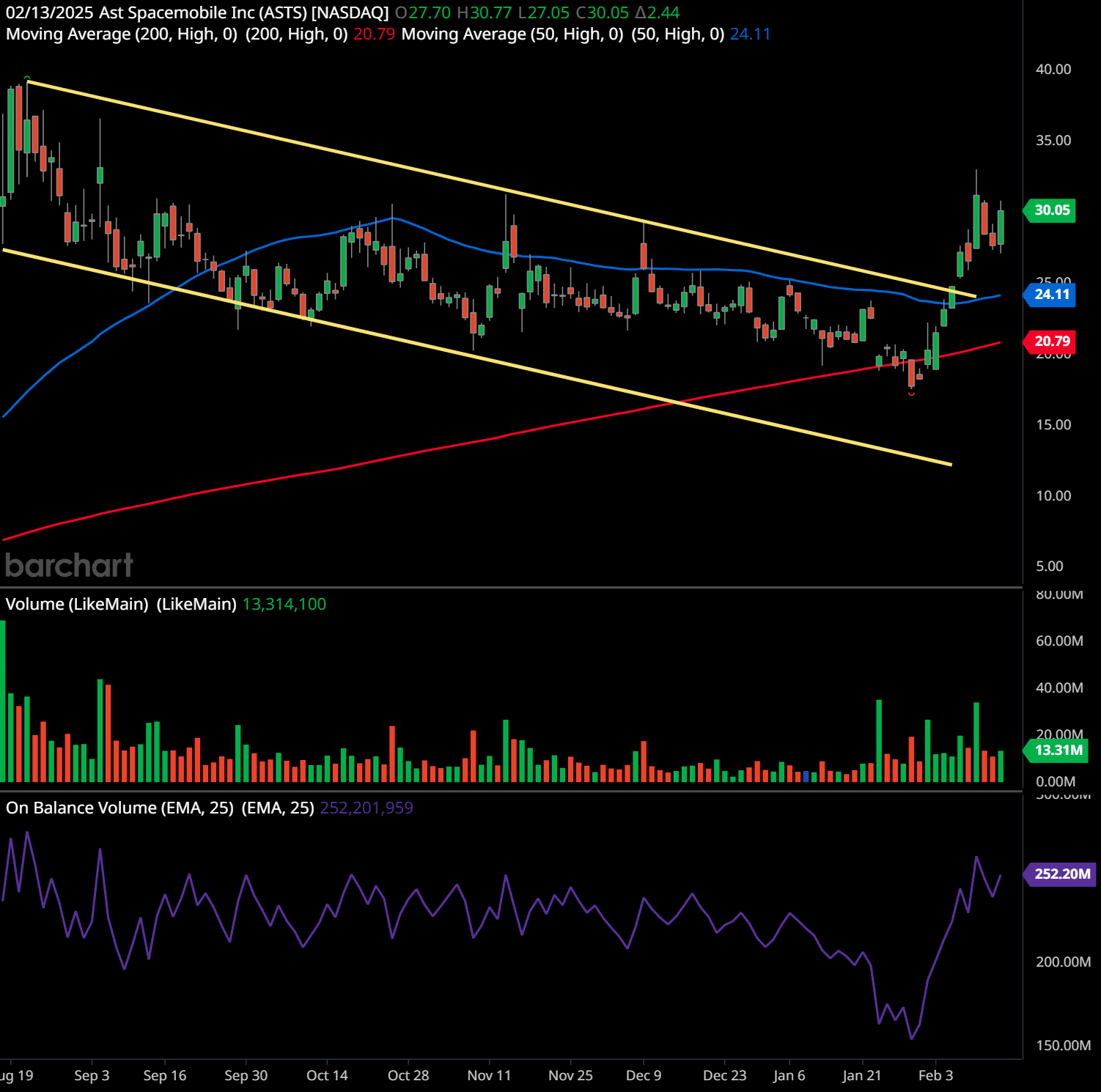The width and height of the screenshot is (1101, 1092).
Task: Click the OBV value '252,201,959'
Action: pos(367,808)
